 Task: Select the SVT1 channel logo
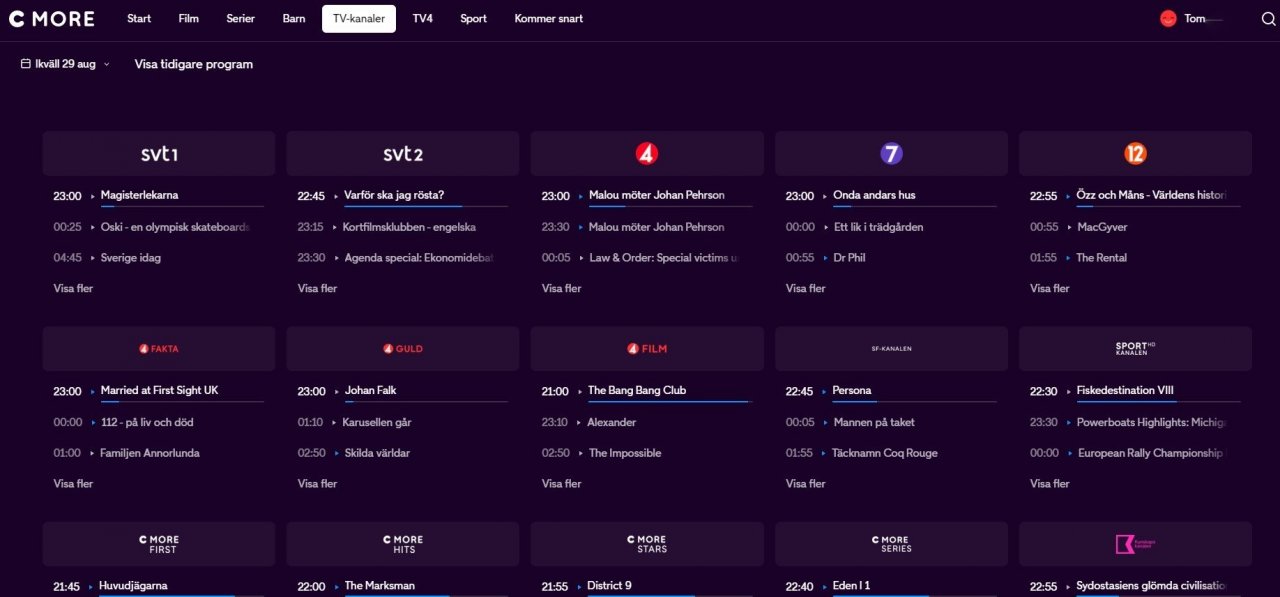click(x=159, y=154)
